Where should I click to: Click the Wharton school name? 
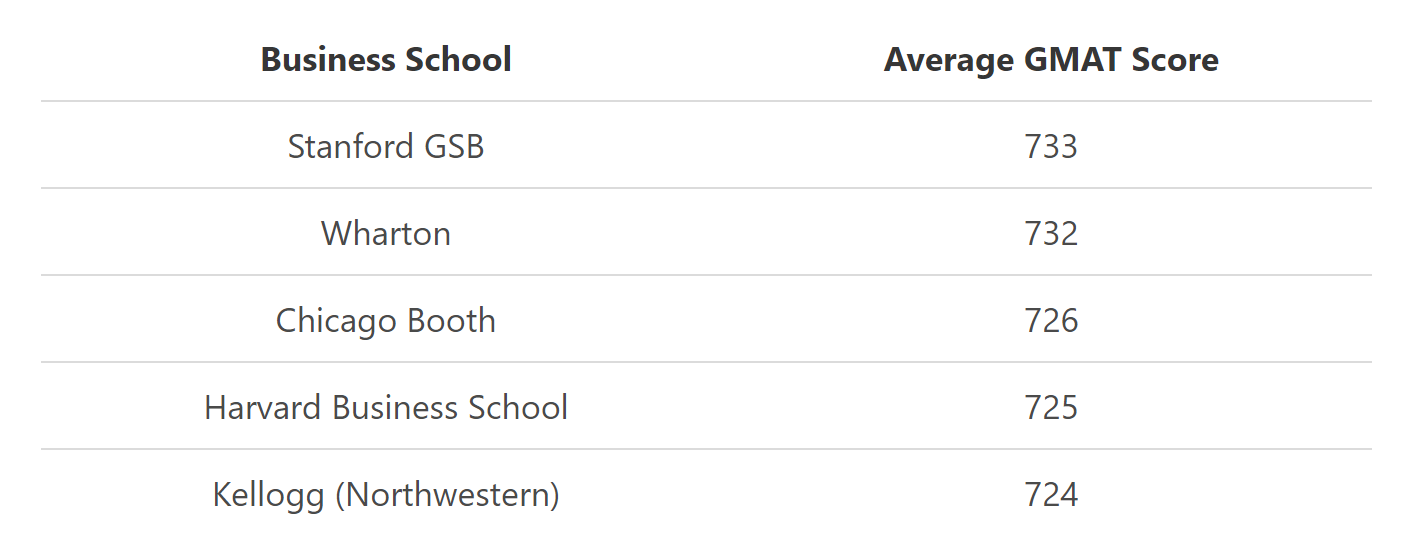[x=386, y=234]
